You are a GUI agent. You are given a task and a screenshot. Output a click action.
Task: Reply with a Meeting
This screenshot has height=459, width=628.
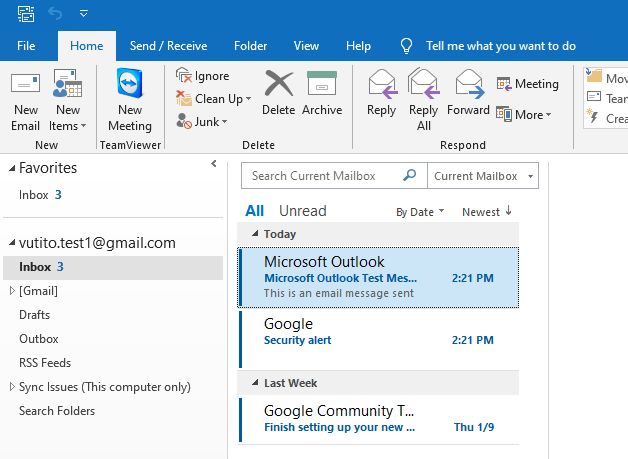pyautogui.click(x=527, y=84)
